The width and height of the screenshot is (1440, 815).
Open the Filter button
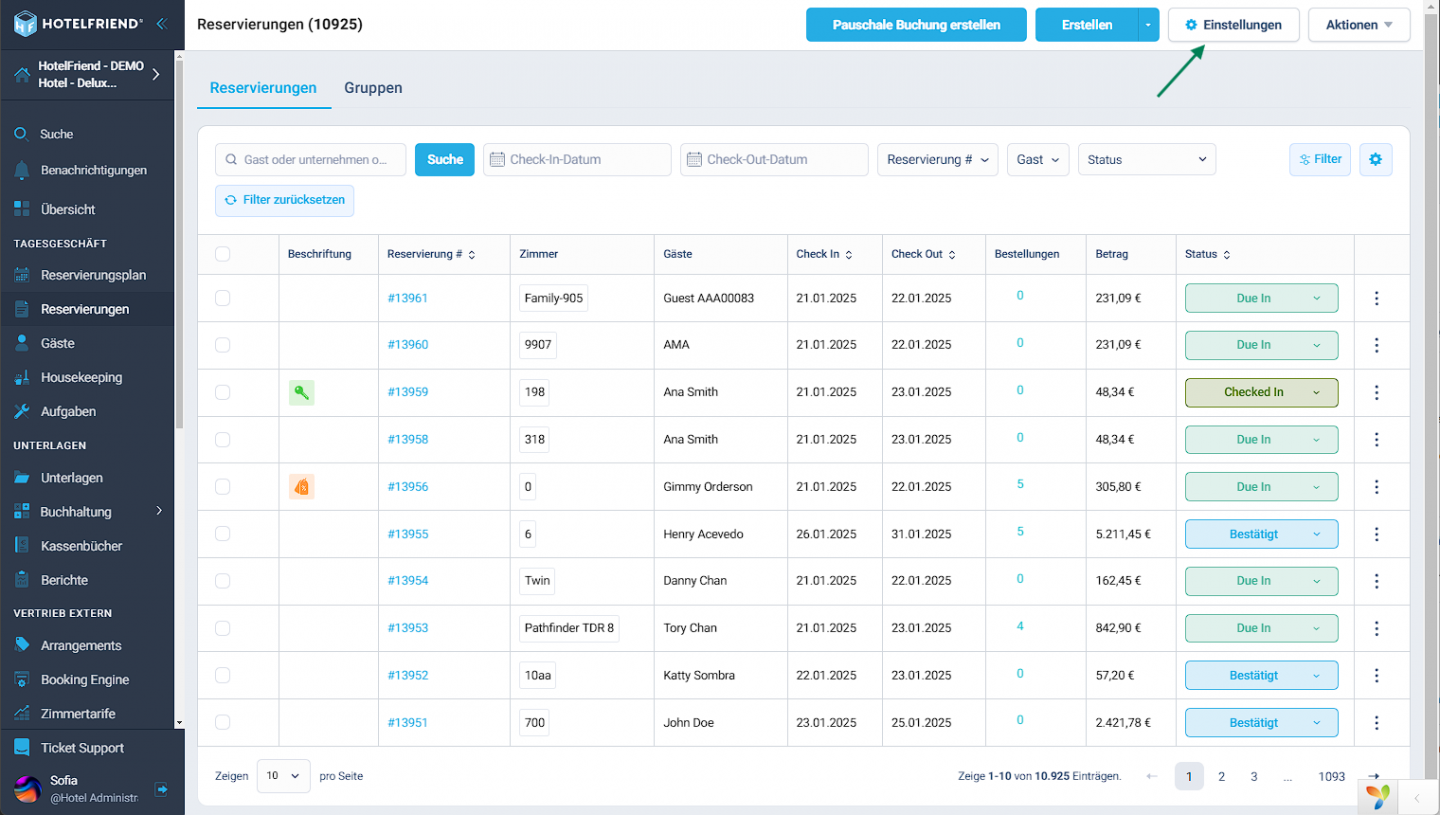point(1320,159)
